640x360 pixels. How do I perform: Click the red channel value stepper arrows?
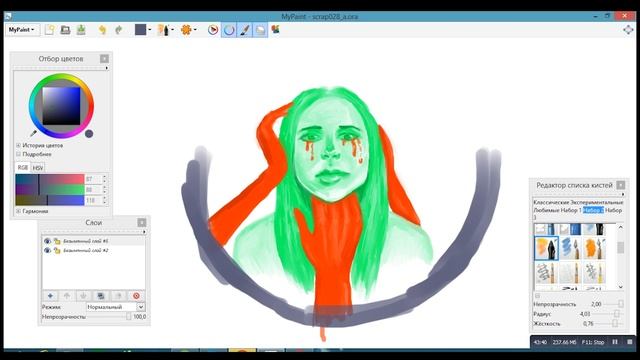click(x=105, y=179)
